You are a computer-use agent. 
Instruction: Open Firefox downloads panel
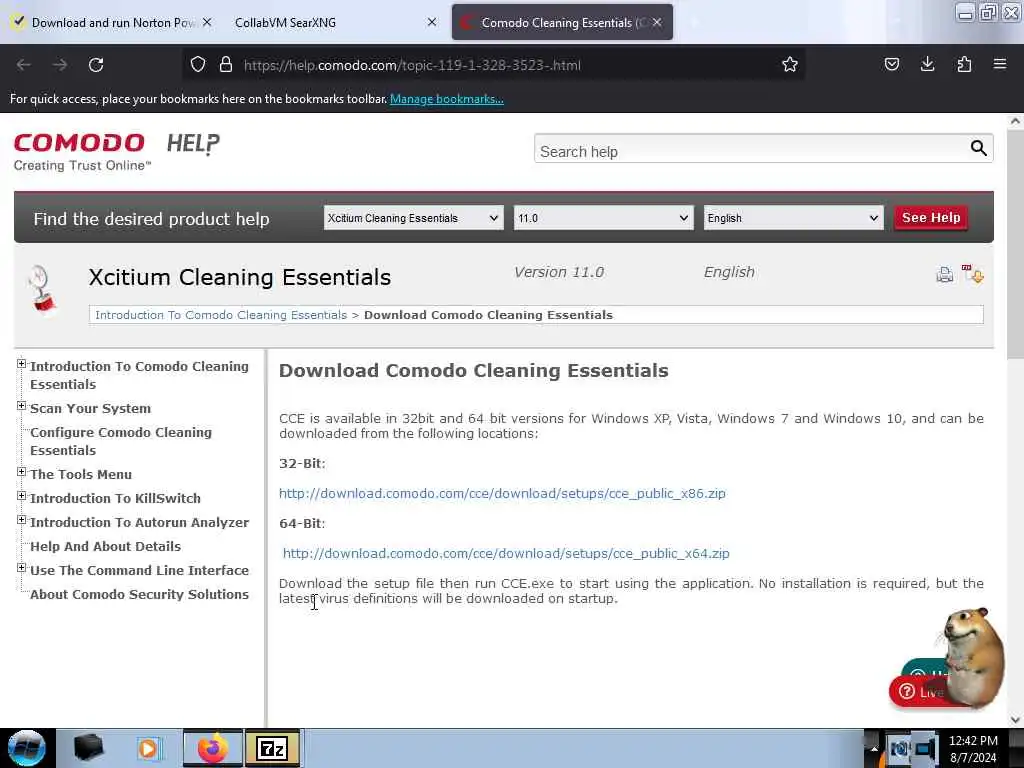click(x=927, y=64)
